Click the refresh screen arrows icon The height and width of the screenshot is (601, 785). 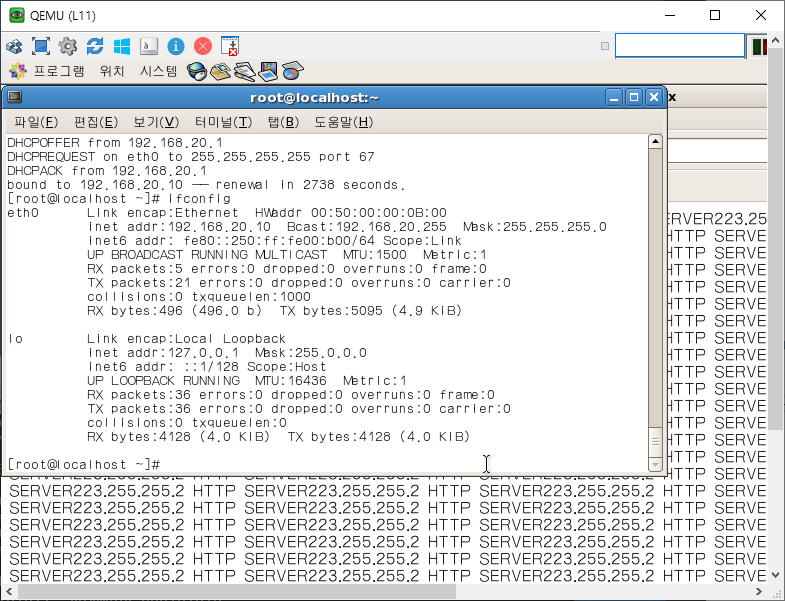[x=95, y=46]
